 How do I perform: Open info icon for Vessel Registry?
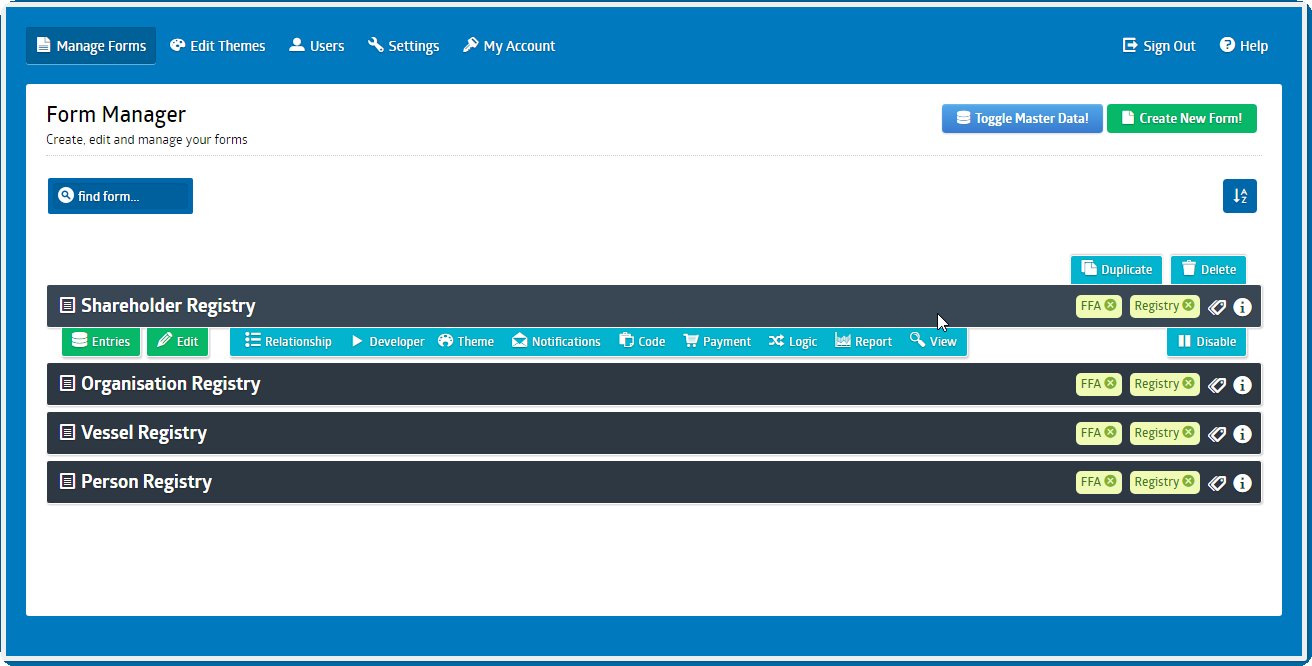[1242, 434]
